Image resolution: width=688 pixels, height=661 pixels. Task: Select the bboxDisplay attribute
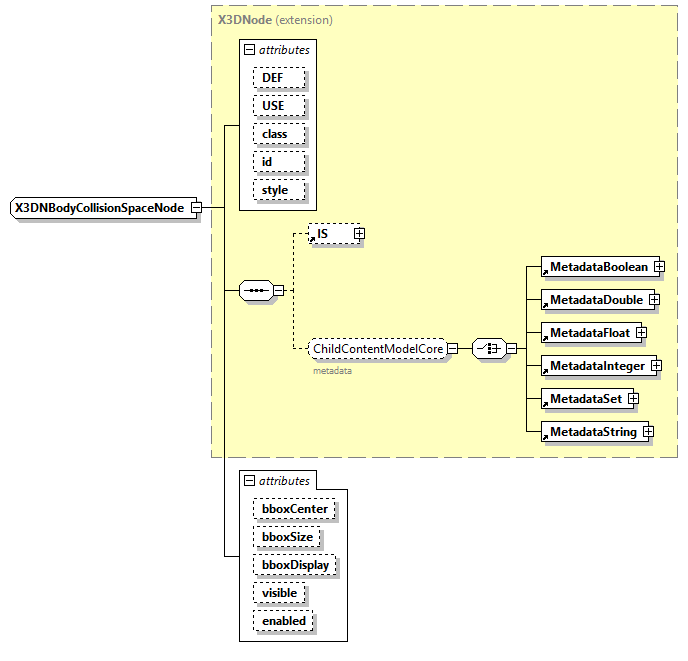[295, 565]
